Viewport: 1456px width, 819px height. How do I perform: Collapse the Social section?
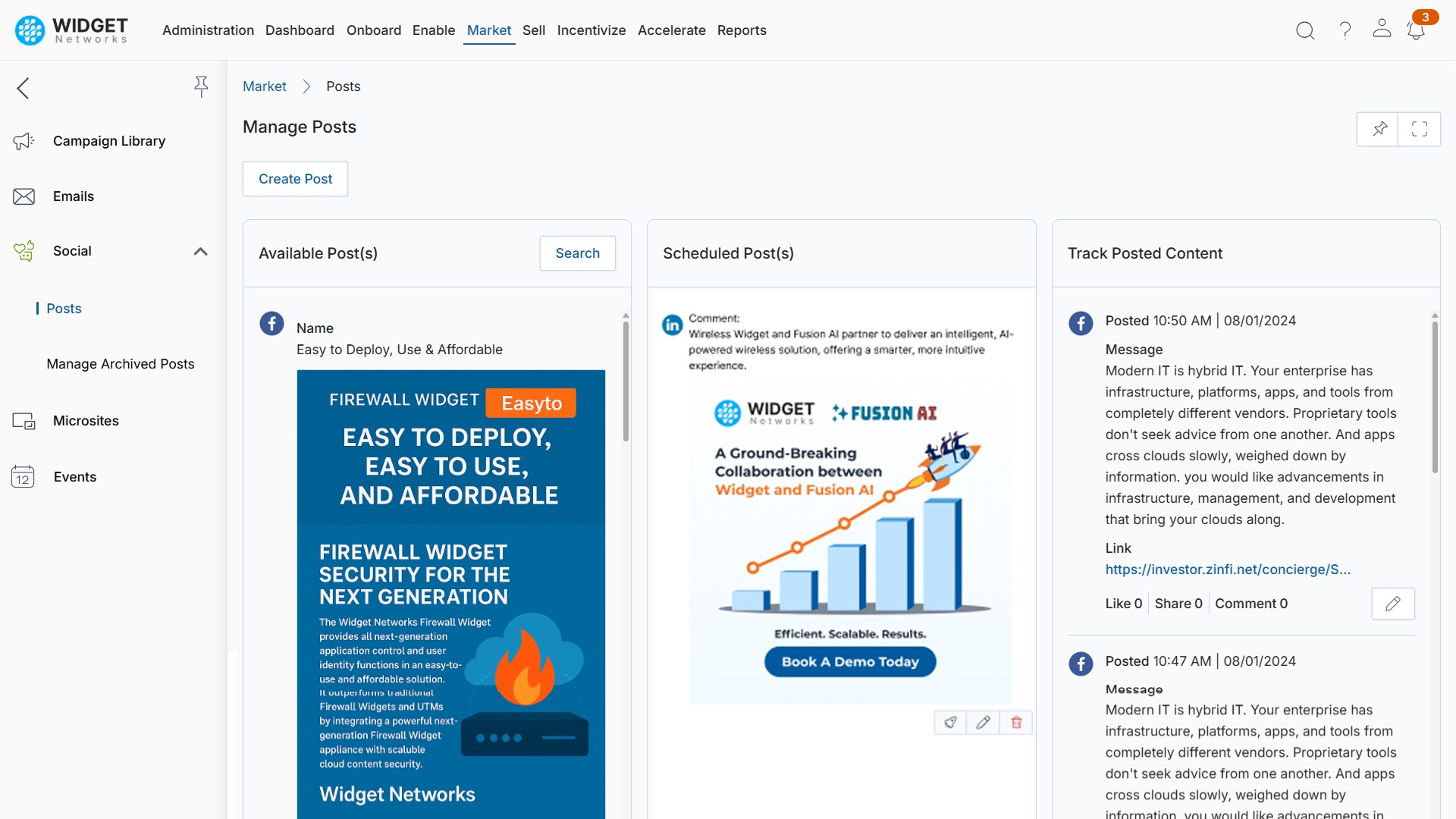pyautogui.click(x=200, y=251)
